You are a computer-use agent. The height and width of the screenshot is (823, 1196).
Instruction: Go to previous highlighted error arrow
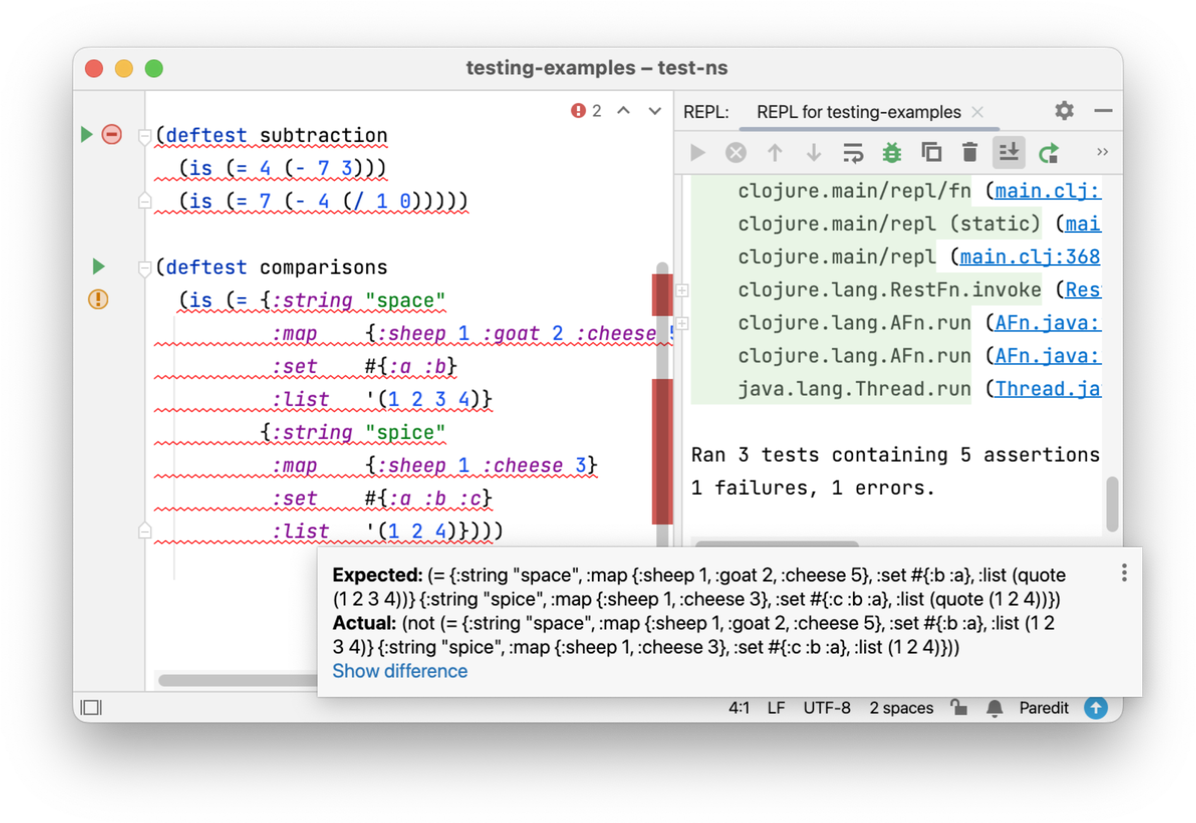624,111
